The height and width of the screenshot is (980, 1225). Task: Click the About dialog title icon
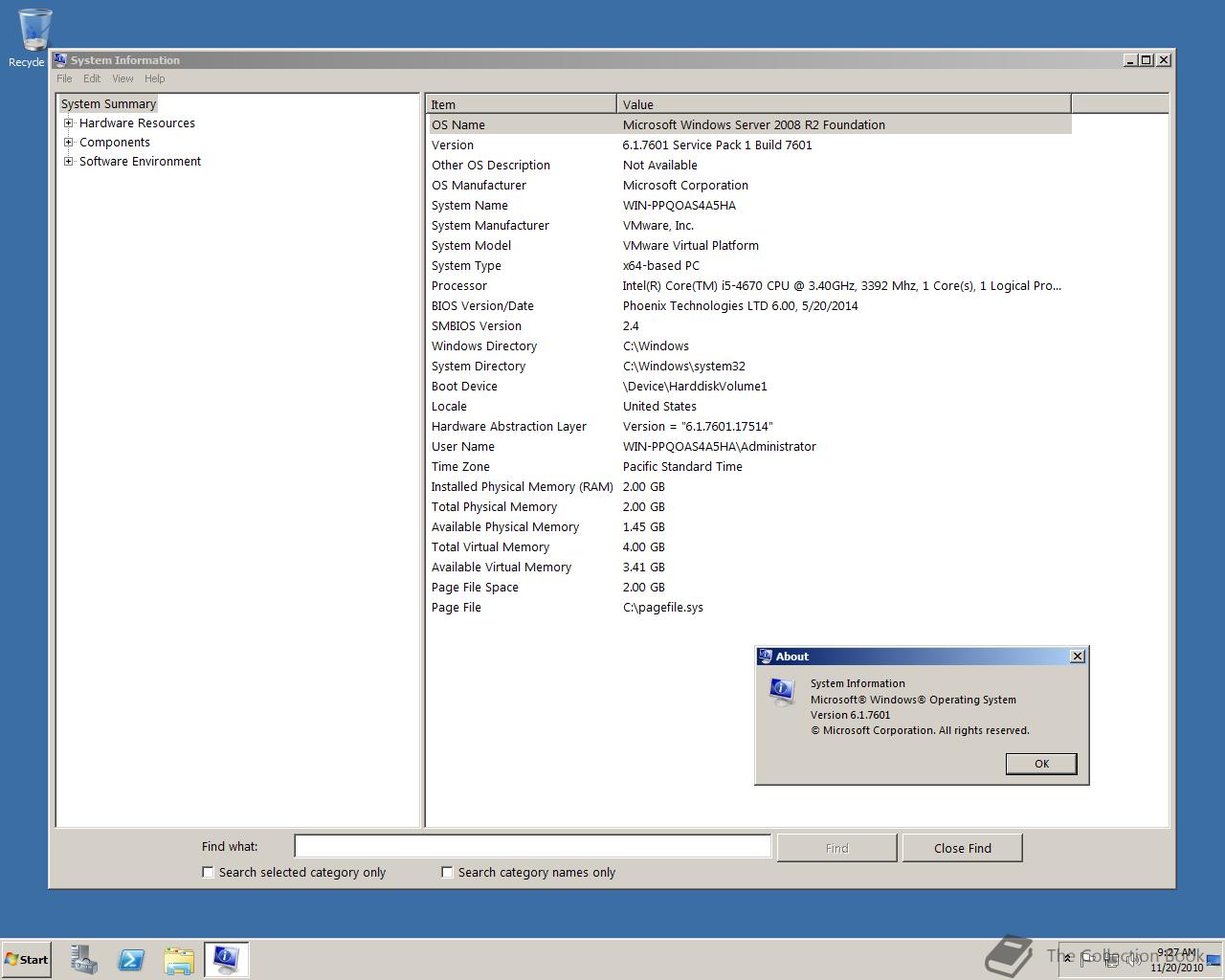pos(765,657)
